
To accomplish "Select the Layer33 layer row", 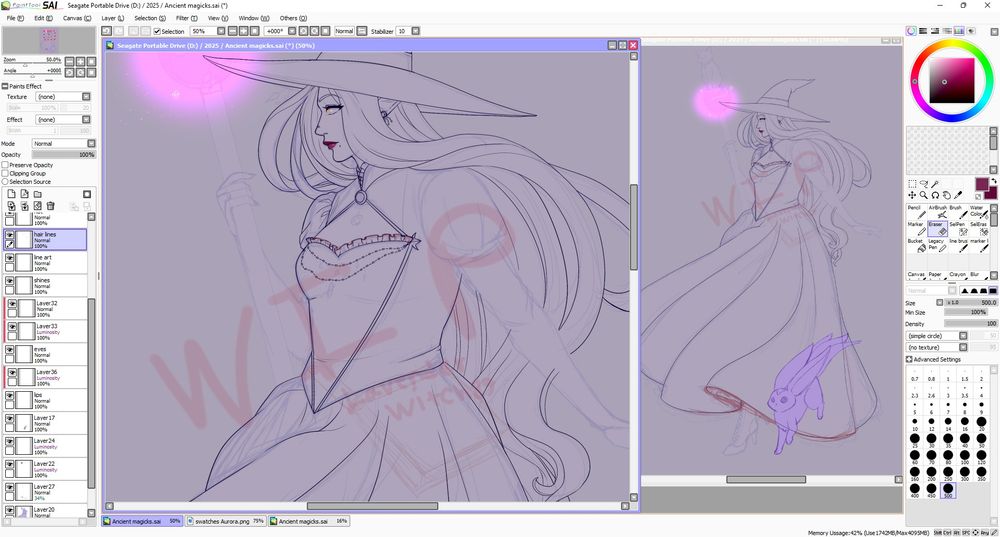I will coord(45,332).
